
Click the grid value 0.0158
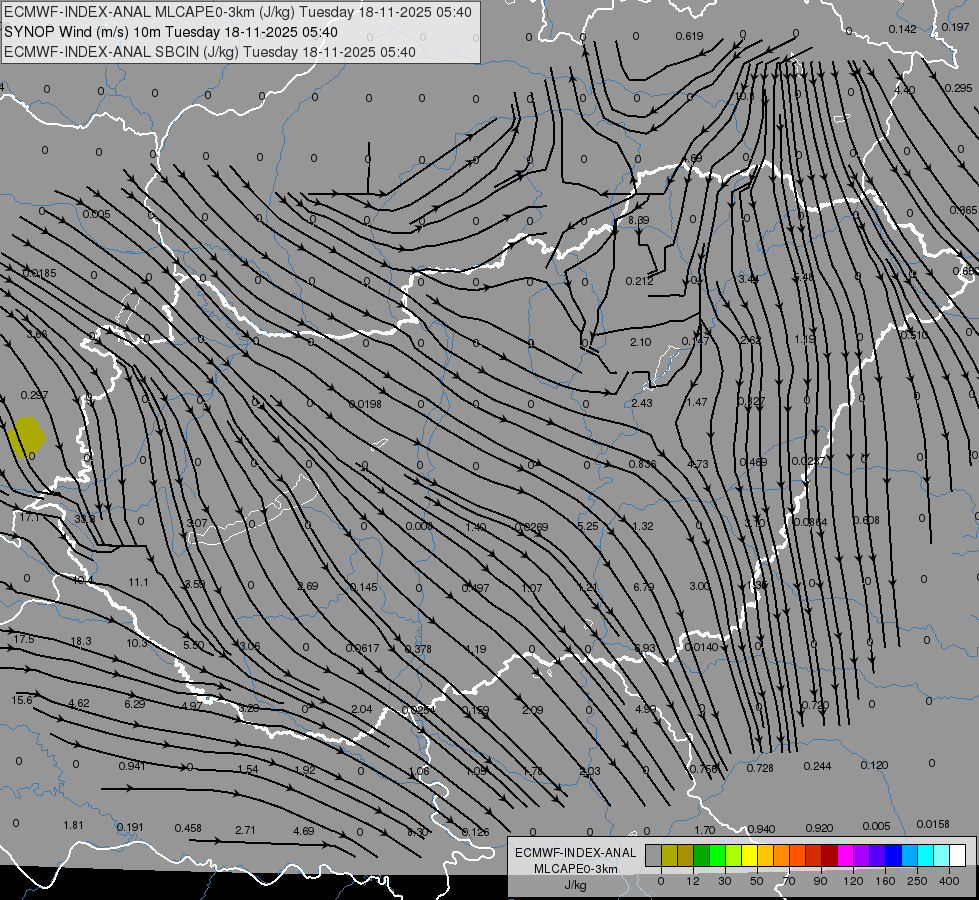[933, 824]
